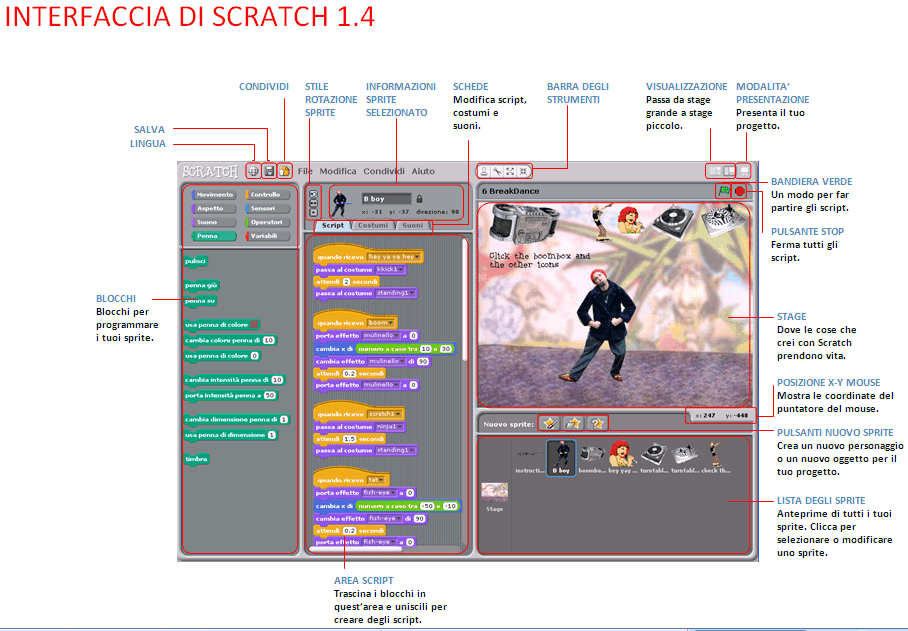The height and width of the screenshot is (631, 908).
Task: Click the boombox on the stage
Action: (524, 222)
